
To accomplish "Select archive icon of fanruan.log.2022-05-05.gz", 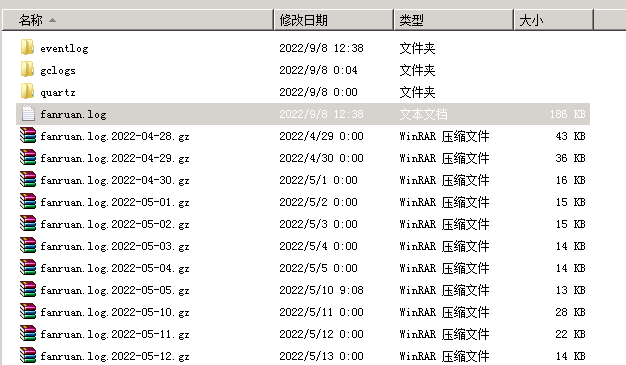I will 28,289.
